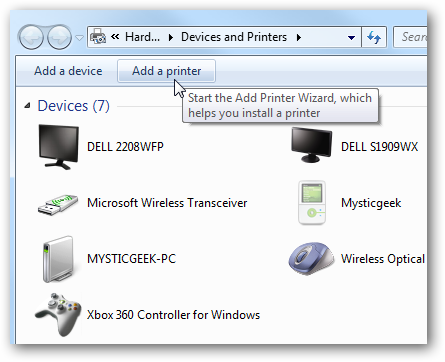Image resolution: width=445 pixels, height=362 pixels.
Task: Select the Hard... breadcrumb segment
Action: click(x=142, y=37)
